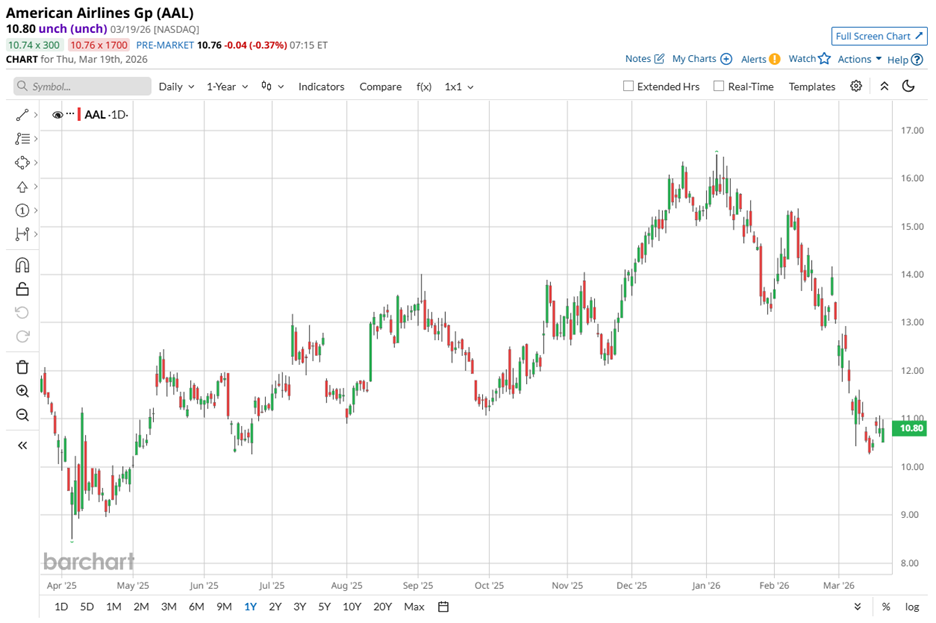Click the Symbol search field

click(80, 87)
